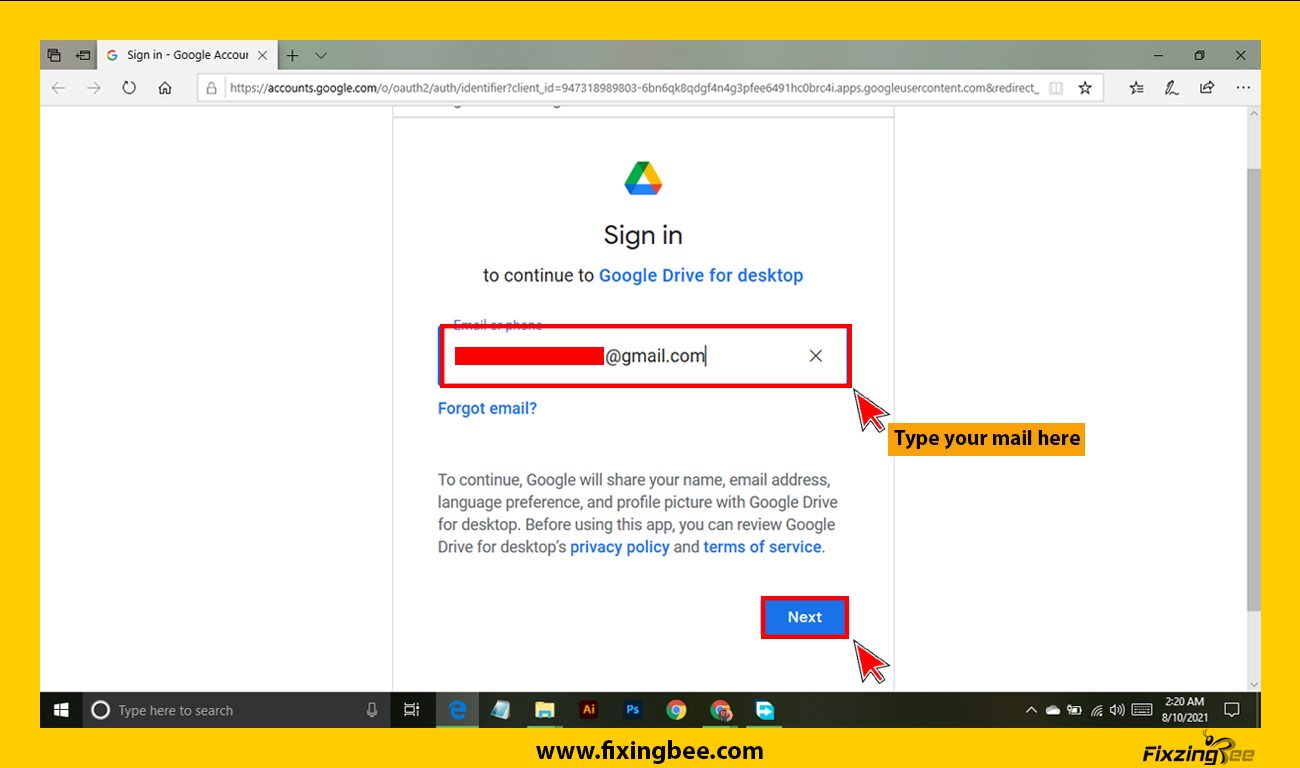Click the Google Drive for desktop link

tap(700, 275)
